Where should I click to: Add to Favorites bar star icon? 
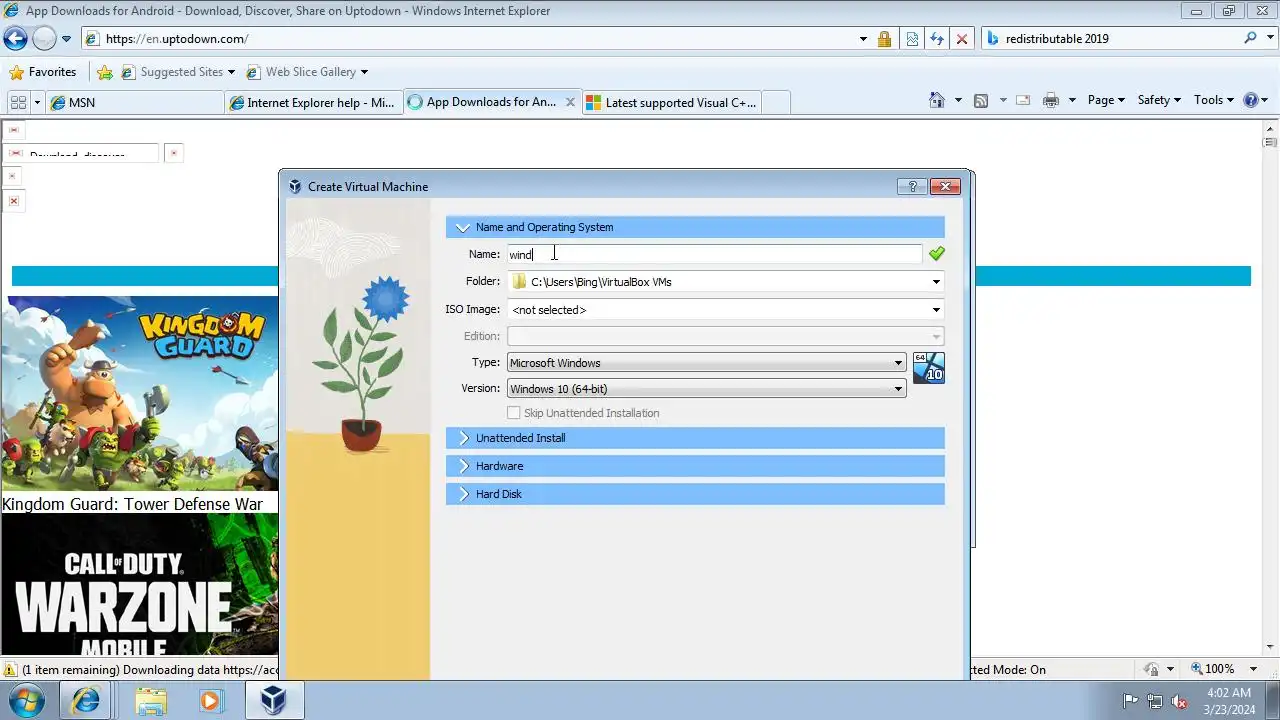(104, 72)
